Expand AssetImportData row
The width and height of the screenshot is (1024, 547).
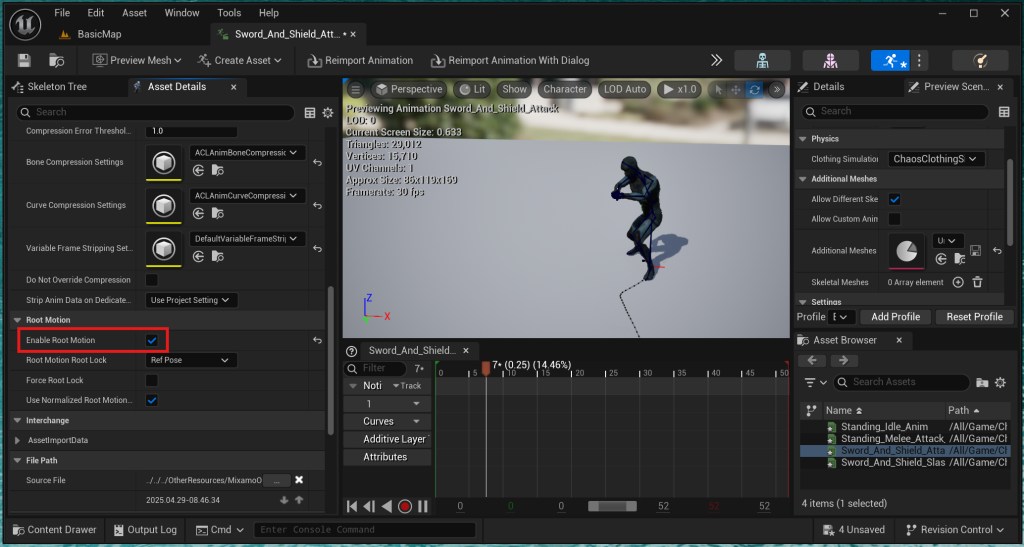point(18,440)
